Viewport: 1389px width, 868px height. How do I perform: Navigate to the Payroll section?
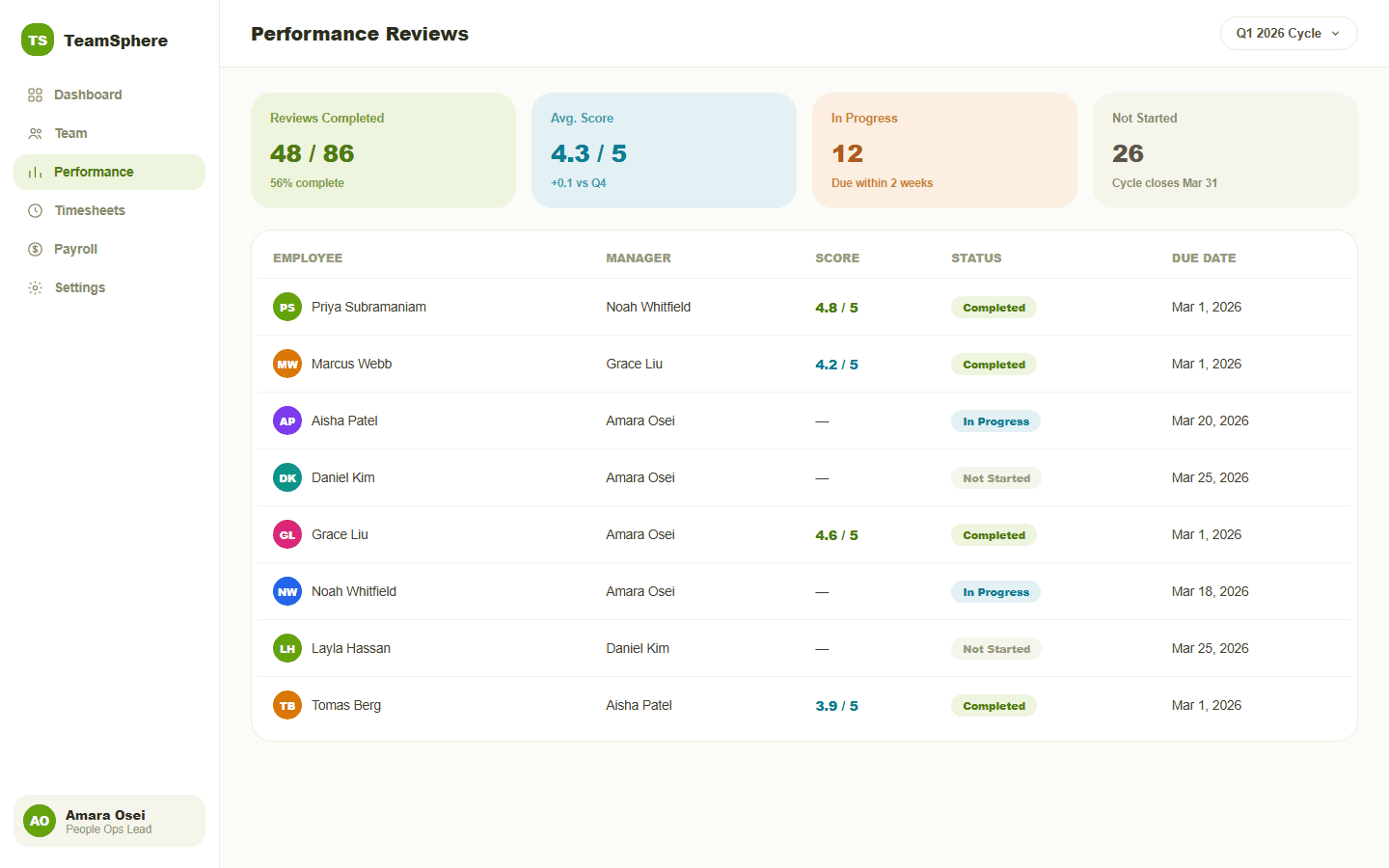coord(109,249)
